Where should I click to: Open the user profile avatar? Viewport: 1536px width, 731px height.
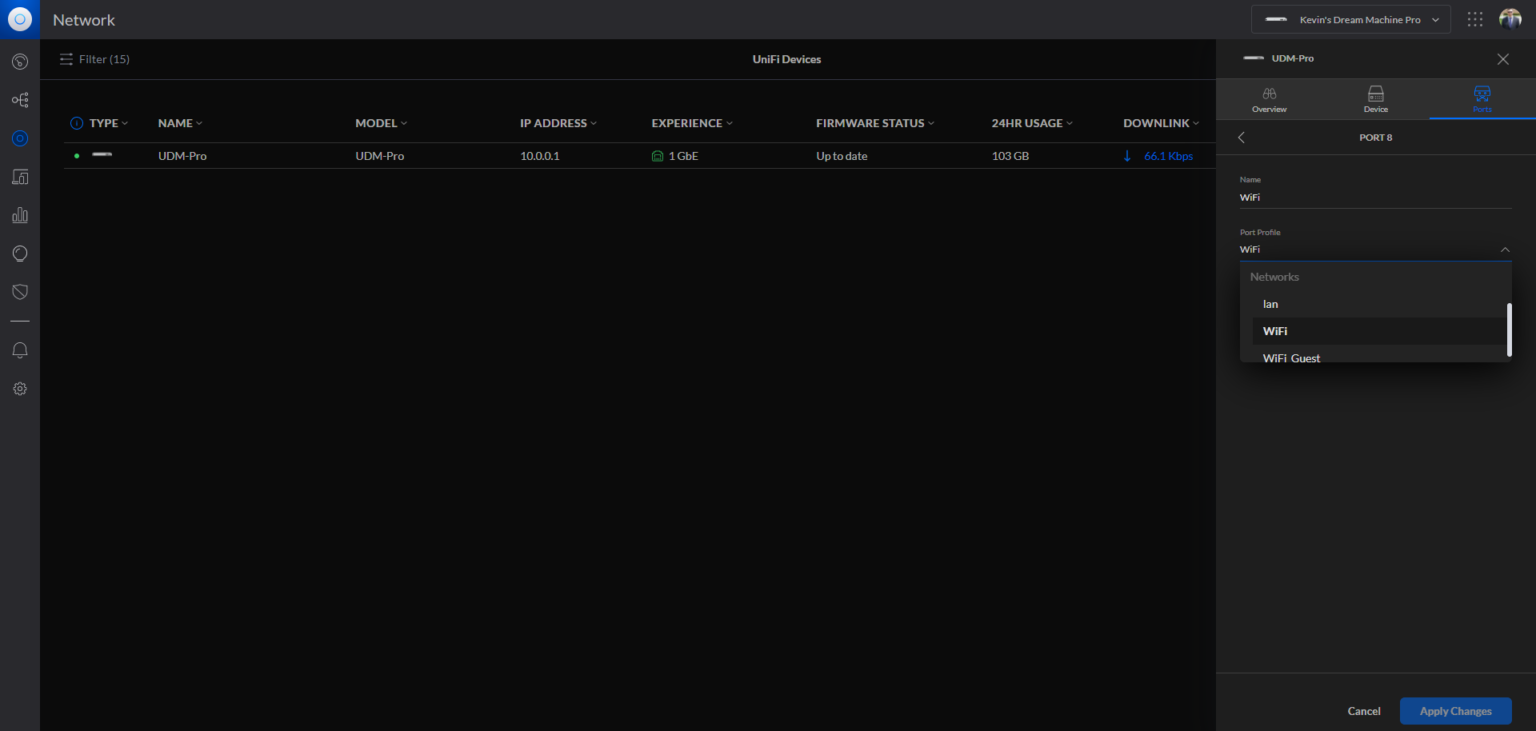(x=1510, y=19)
